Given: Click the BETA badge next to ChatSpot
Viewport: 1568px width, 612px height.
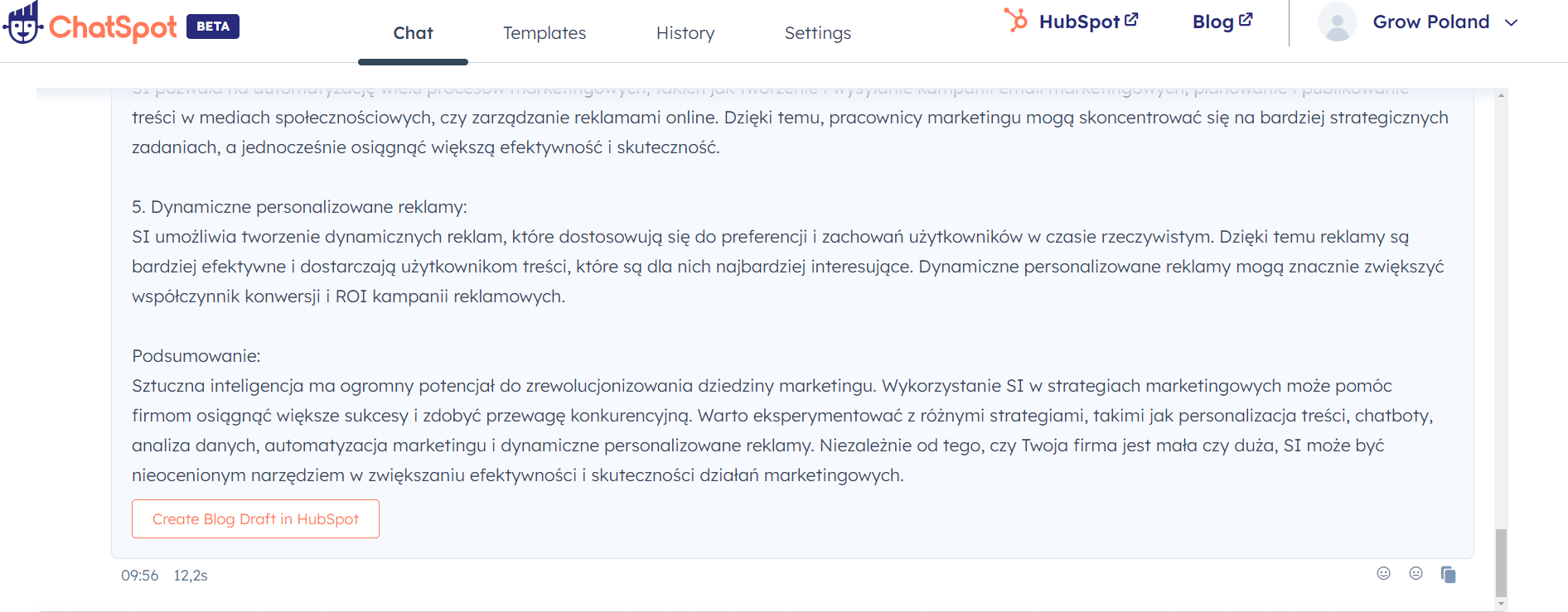Looking at the screenshot, I should [213, 27].
